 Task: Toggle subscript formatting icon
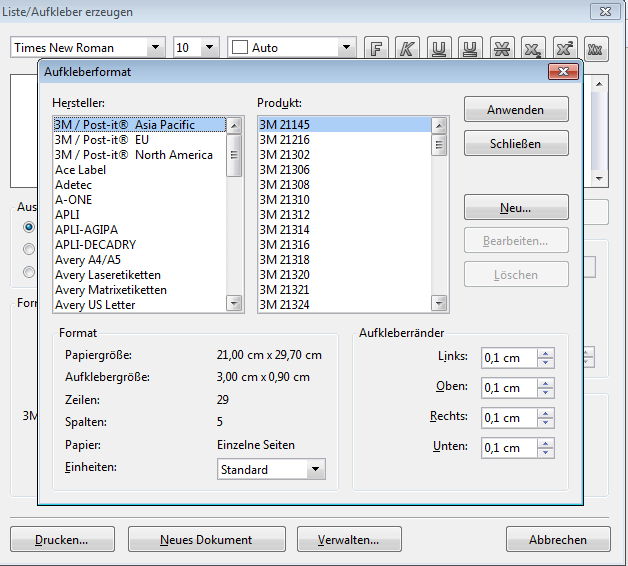533,49
